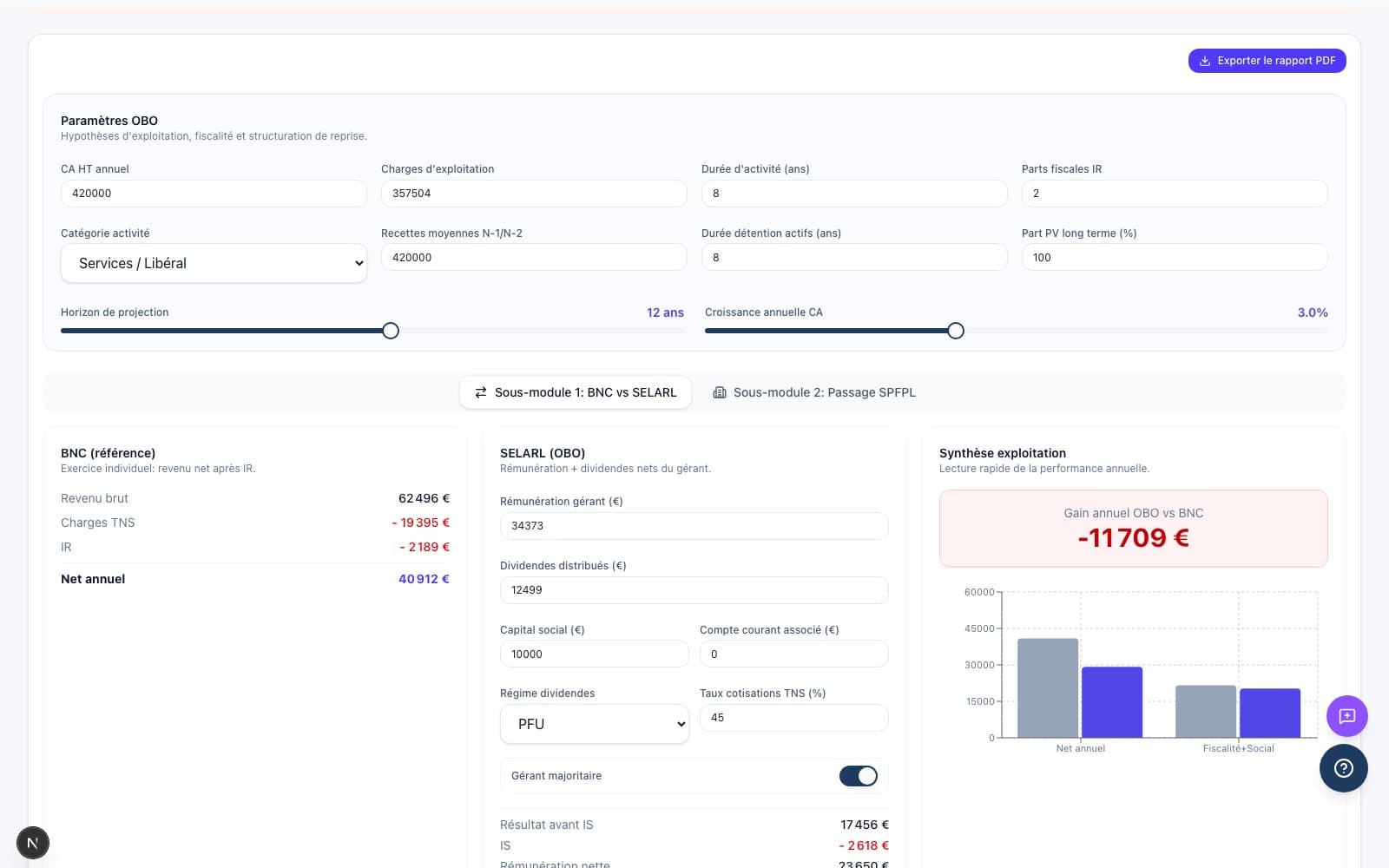Viewport: 1389px width, 868px height.
Task: Click the Taux cotisations TNS field
Action: [793, 718]
